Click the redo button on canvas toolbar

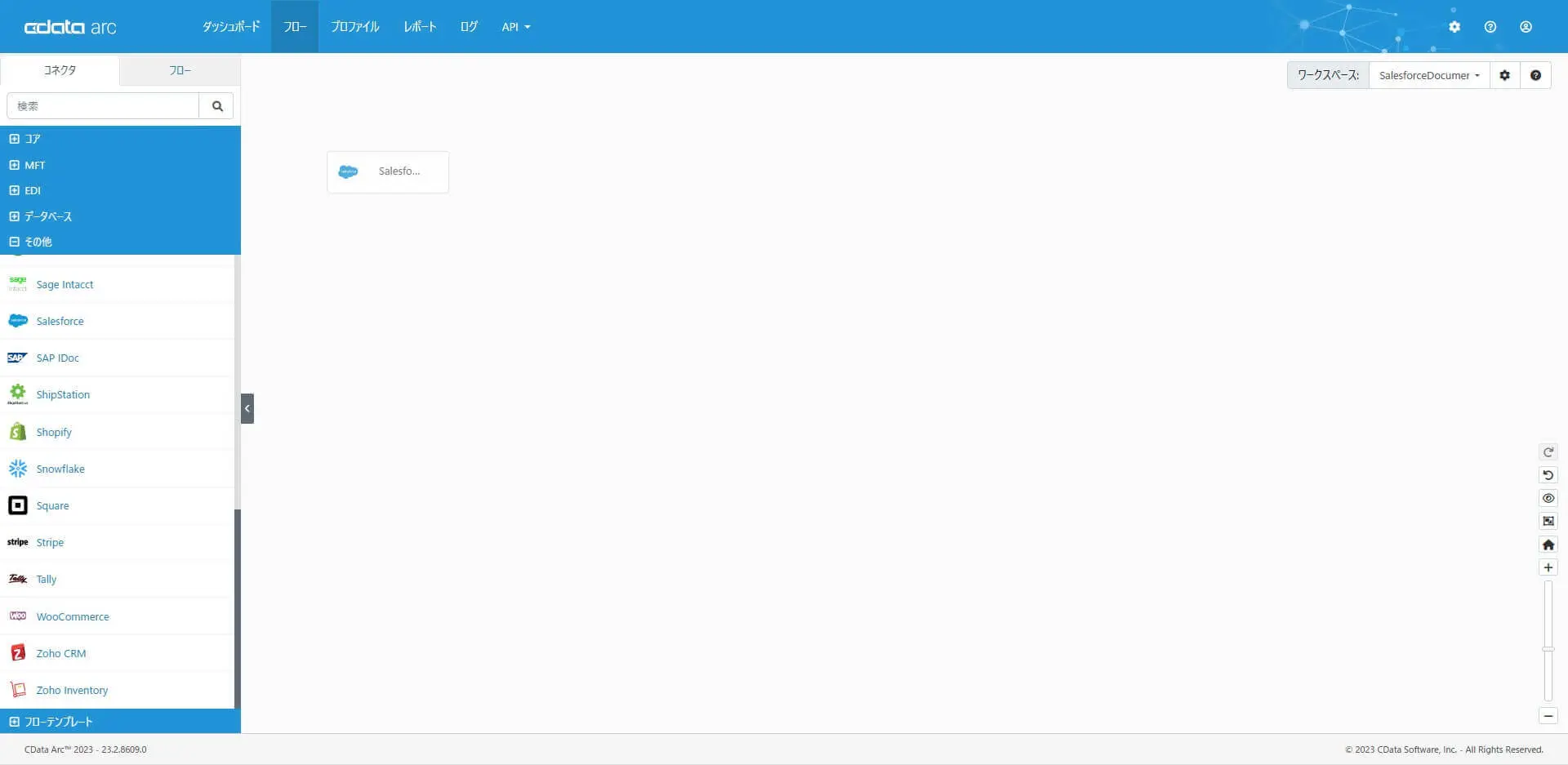(x=1548, y=452)
